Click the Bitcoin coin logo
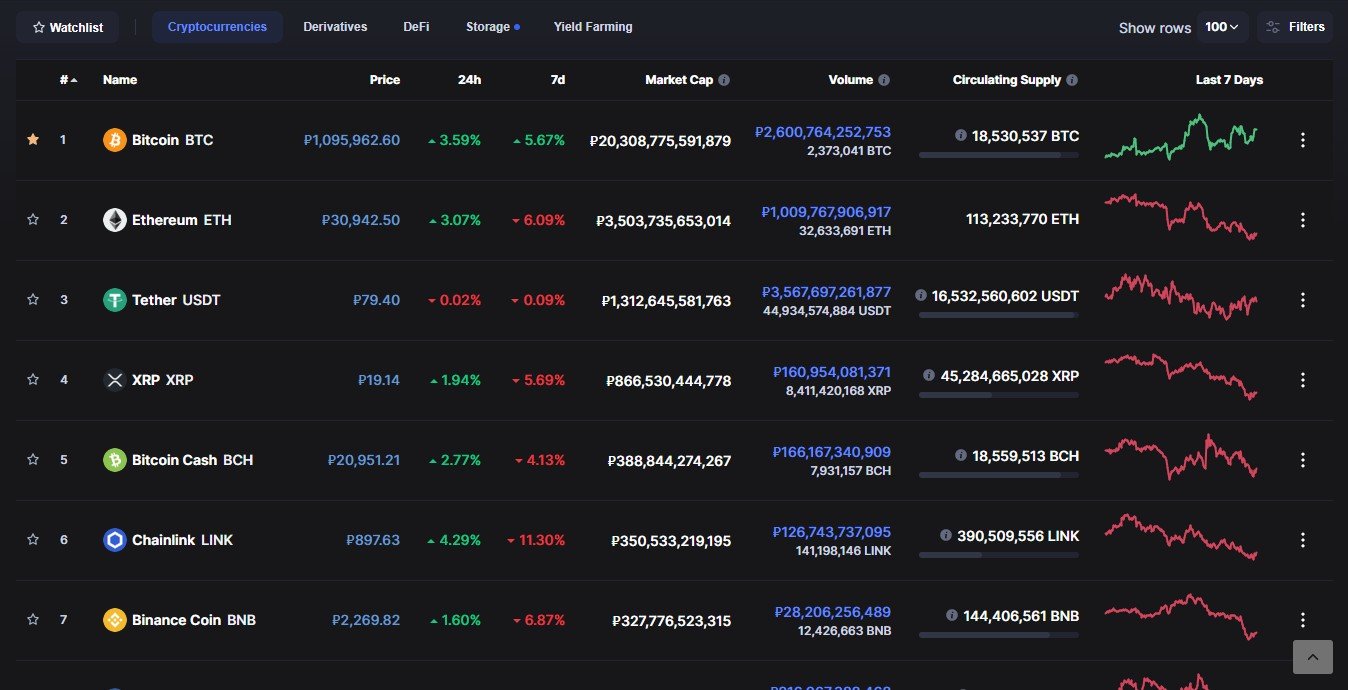The height and width of the screenshot is (690, 1348). point(115,140)
